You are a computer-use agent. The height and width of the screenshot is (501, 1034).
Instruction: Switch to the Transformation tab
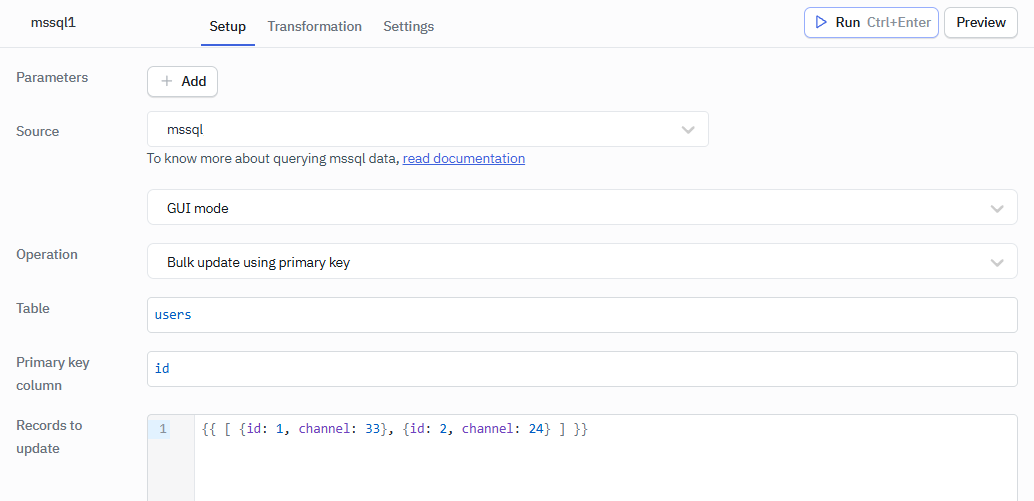pos(314,26)
